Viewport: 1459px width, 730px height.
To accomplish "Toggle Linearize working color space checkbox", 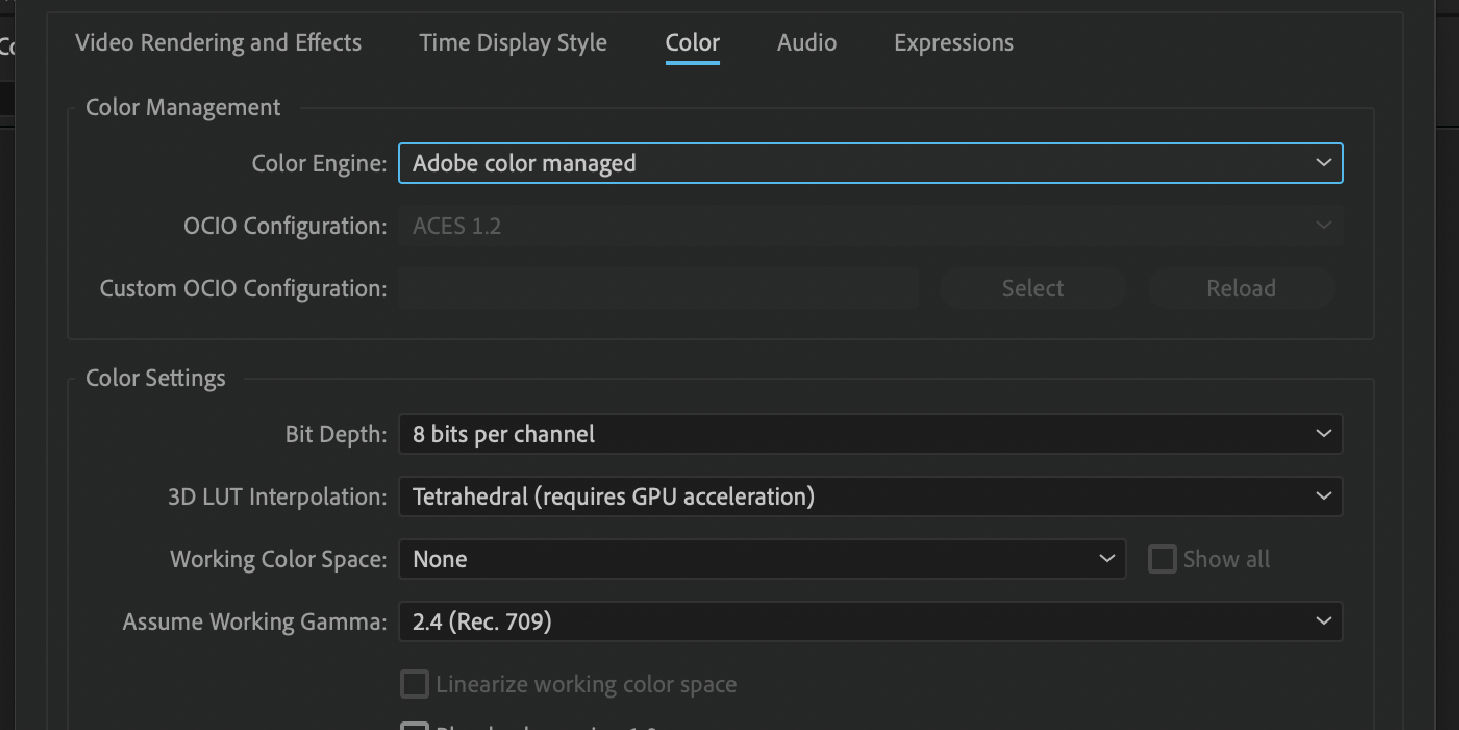I will 414,684.
